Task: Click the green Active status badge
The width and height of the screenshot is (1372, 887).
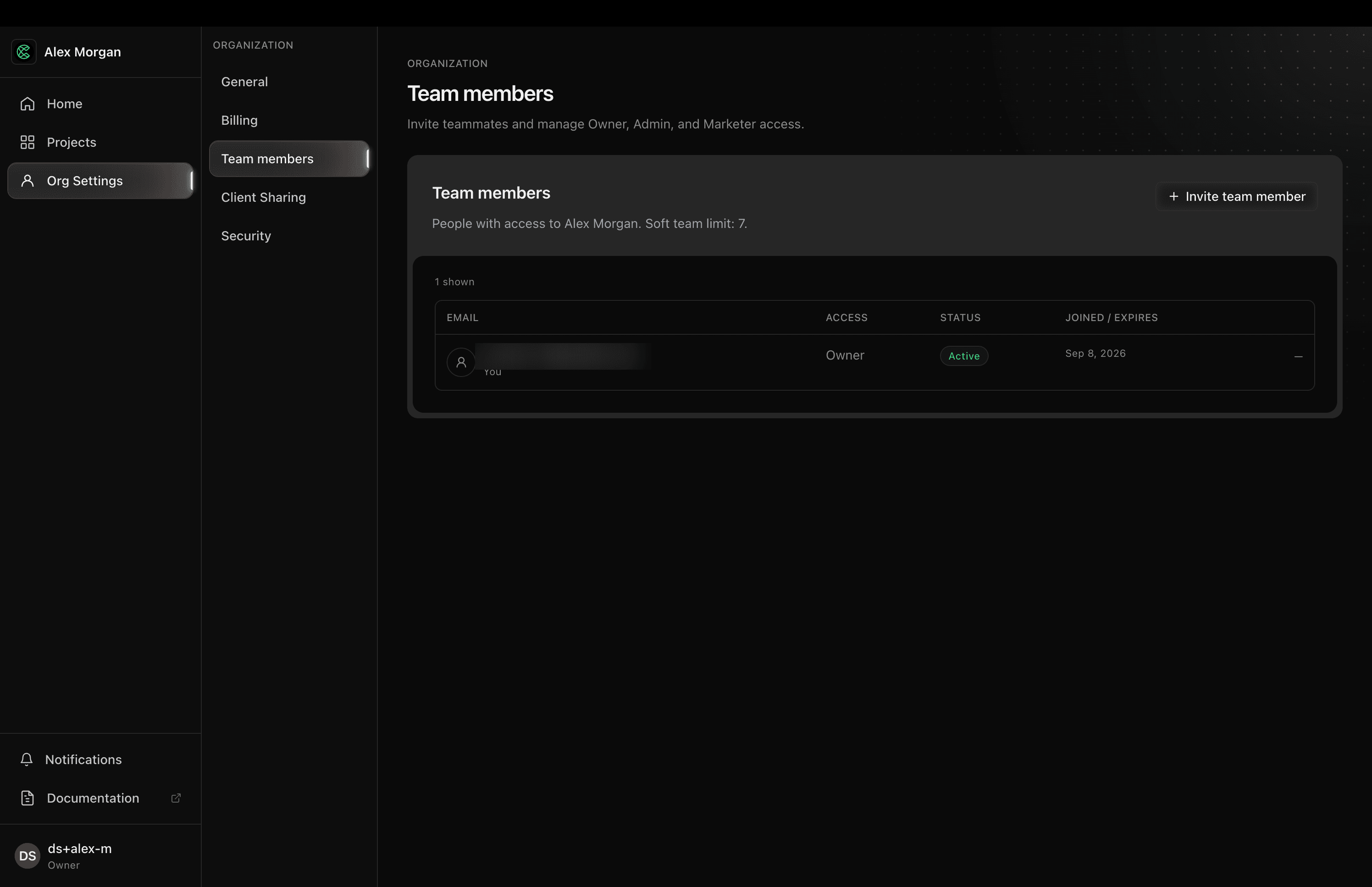Action: pyautogui.click(x=964, y=356)
